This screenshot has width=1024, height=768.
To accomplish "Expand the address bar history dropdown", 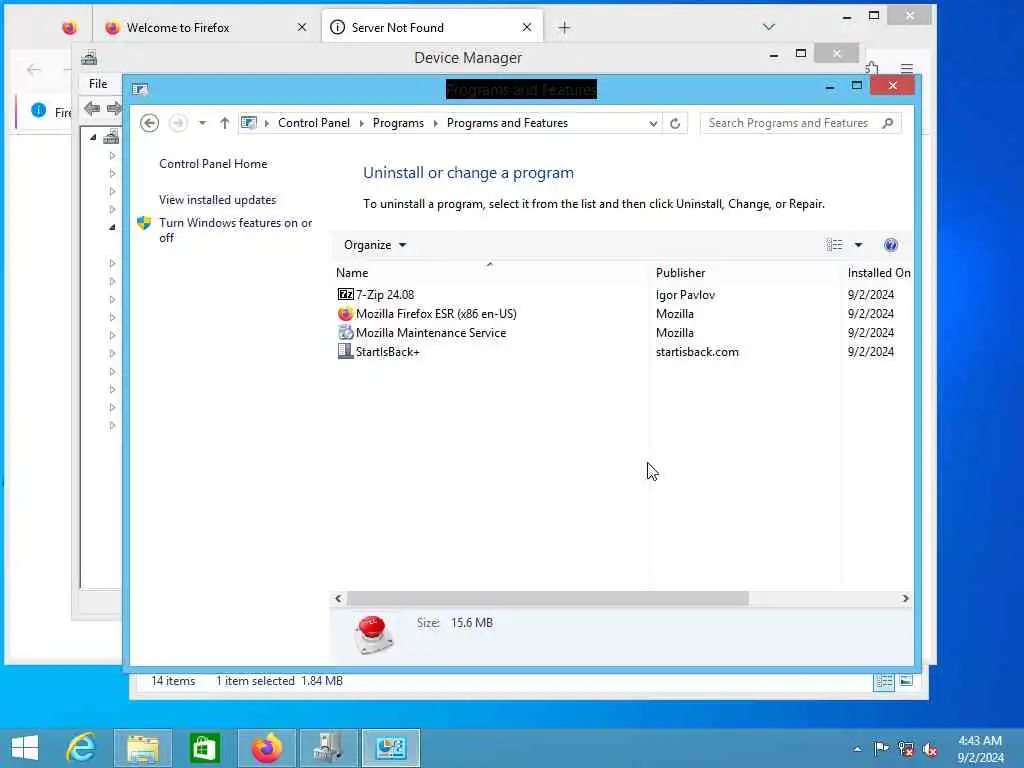I will (x=653, y=123).
